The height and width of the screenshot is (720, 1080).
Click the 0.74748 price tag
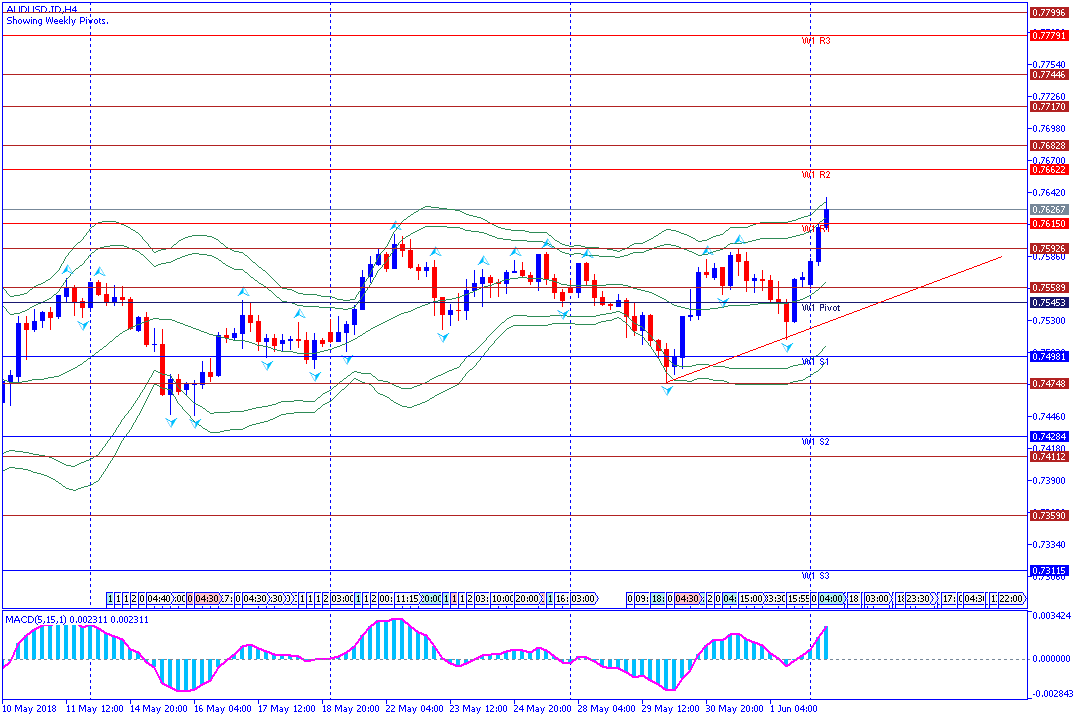(1049, 384)
